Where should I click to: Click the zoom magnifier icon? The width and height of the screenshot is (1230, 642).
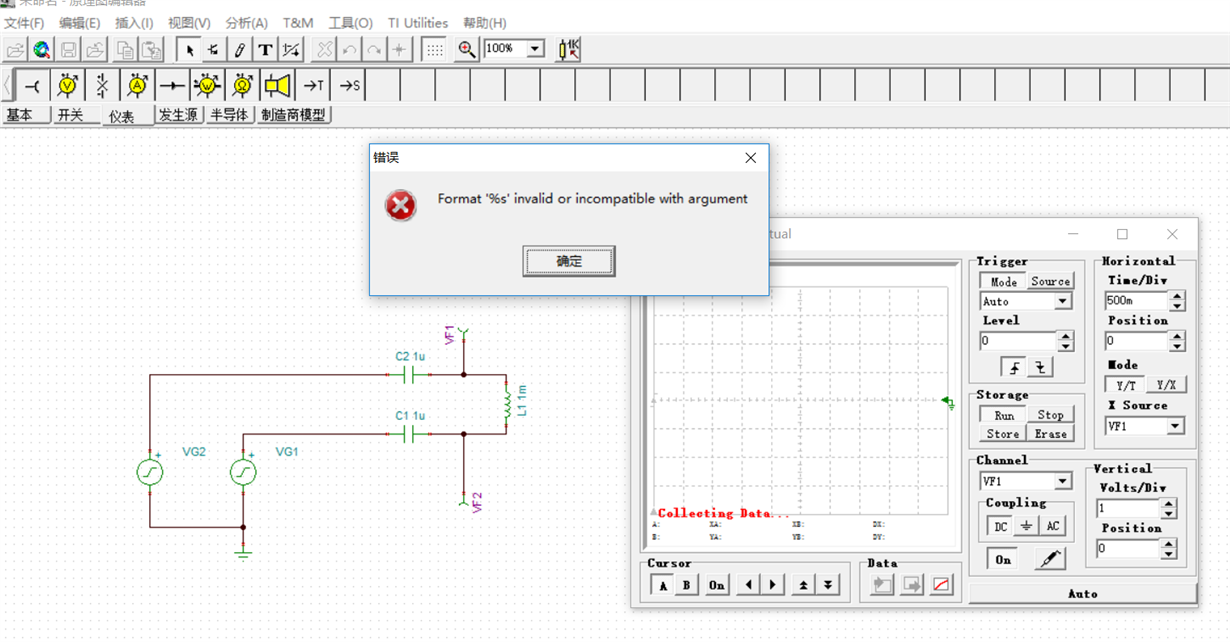pyautogui.click(x=466, y=49)
